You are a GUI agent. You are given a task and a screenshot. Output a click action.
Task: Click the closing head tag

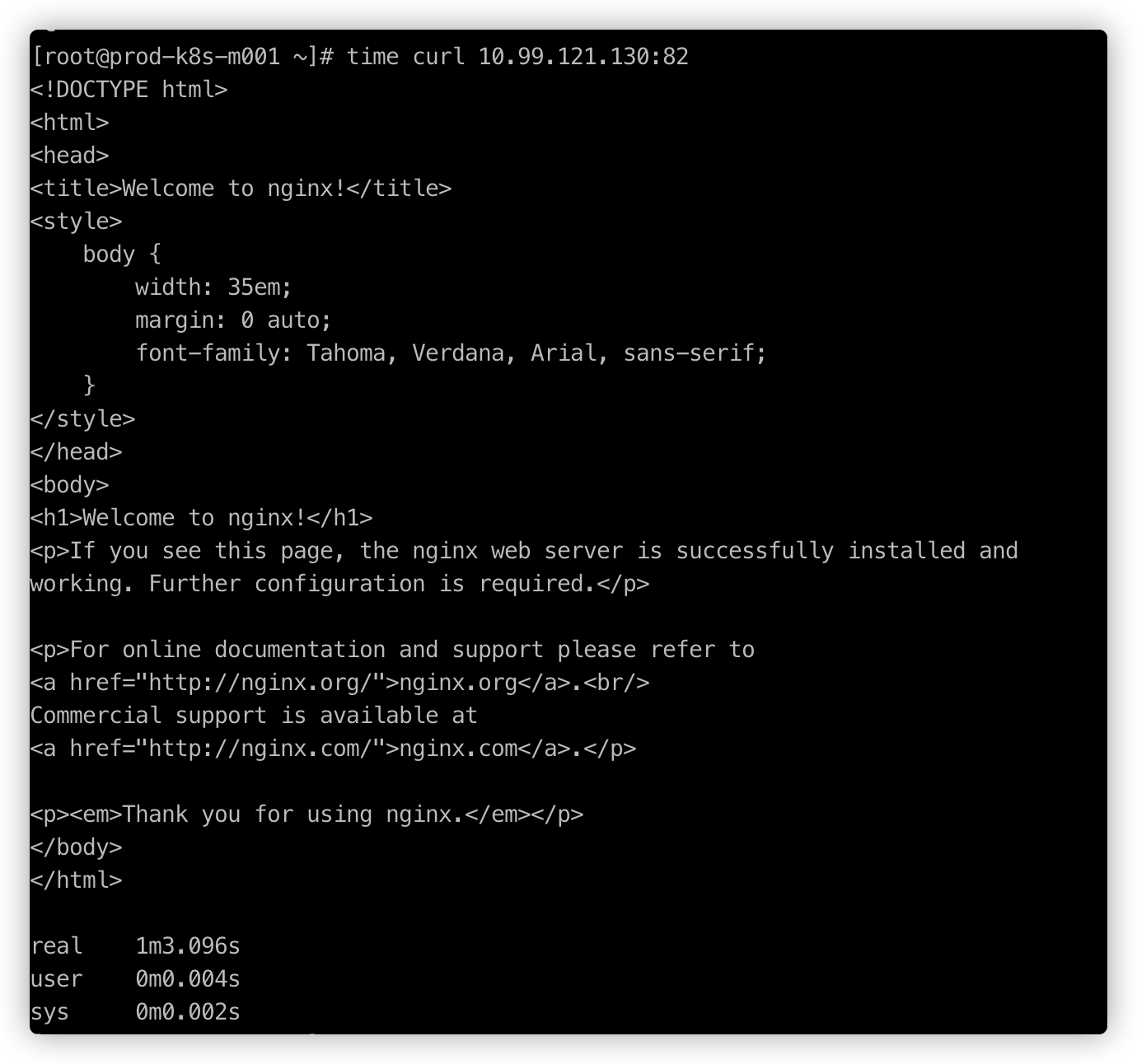(76, 452)
